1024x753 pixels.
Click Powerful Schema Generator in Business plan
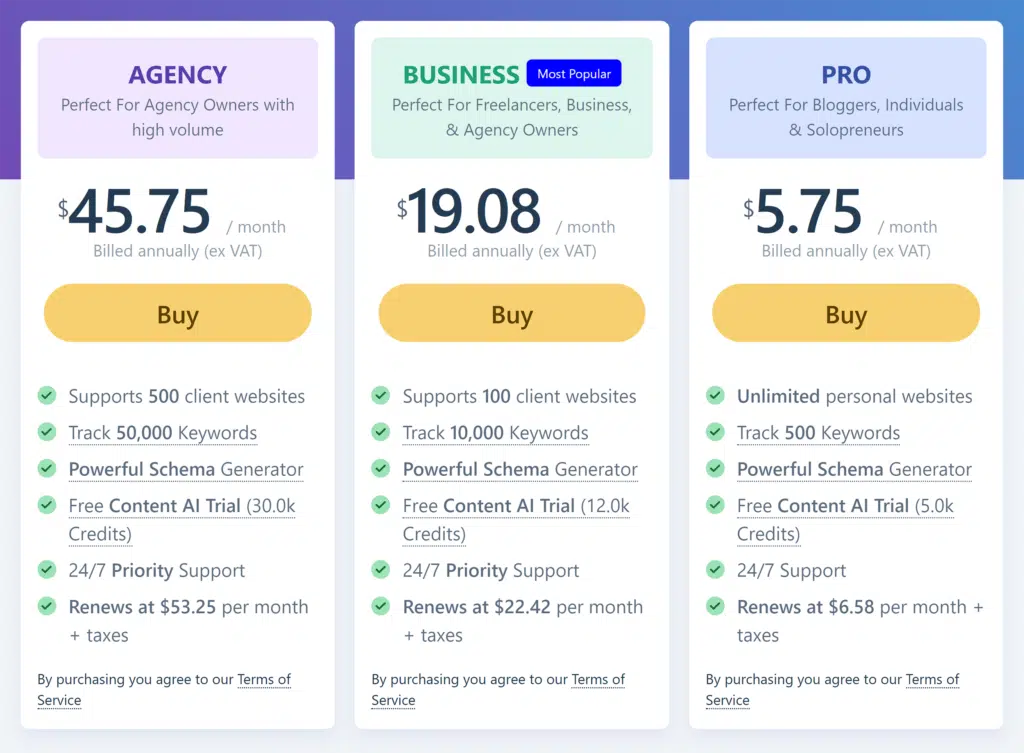pyautogui.click(x=520, y=469)
